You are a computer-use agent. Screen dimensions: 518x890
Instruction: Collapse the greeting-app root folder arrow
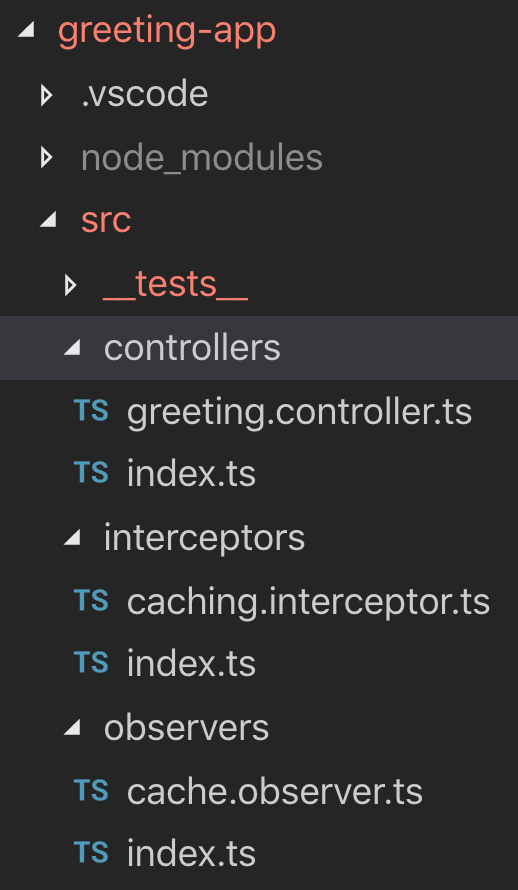[x=26, y=31]
